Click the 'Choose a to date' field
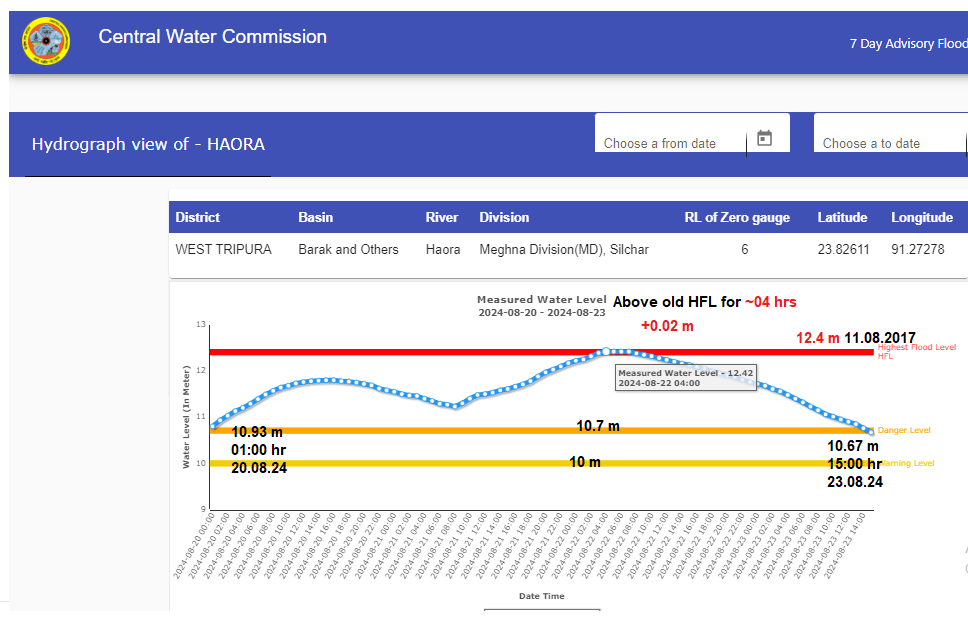This screenshot has height=626, width=968. [x=871, y=143]
